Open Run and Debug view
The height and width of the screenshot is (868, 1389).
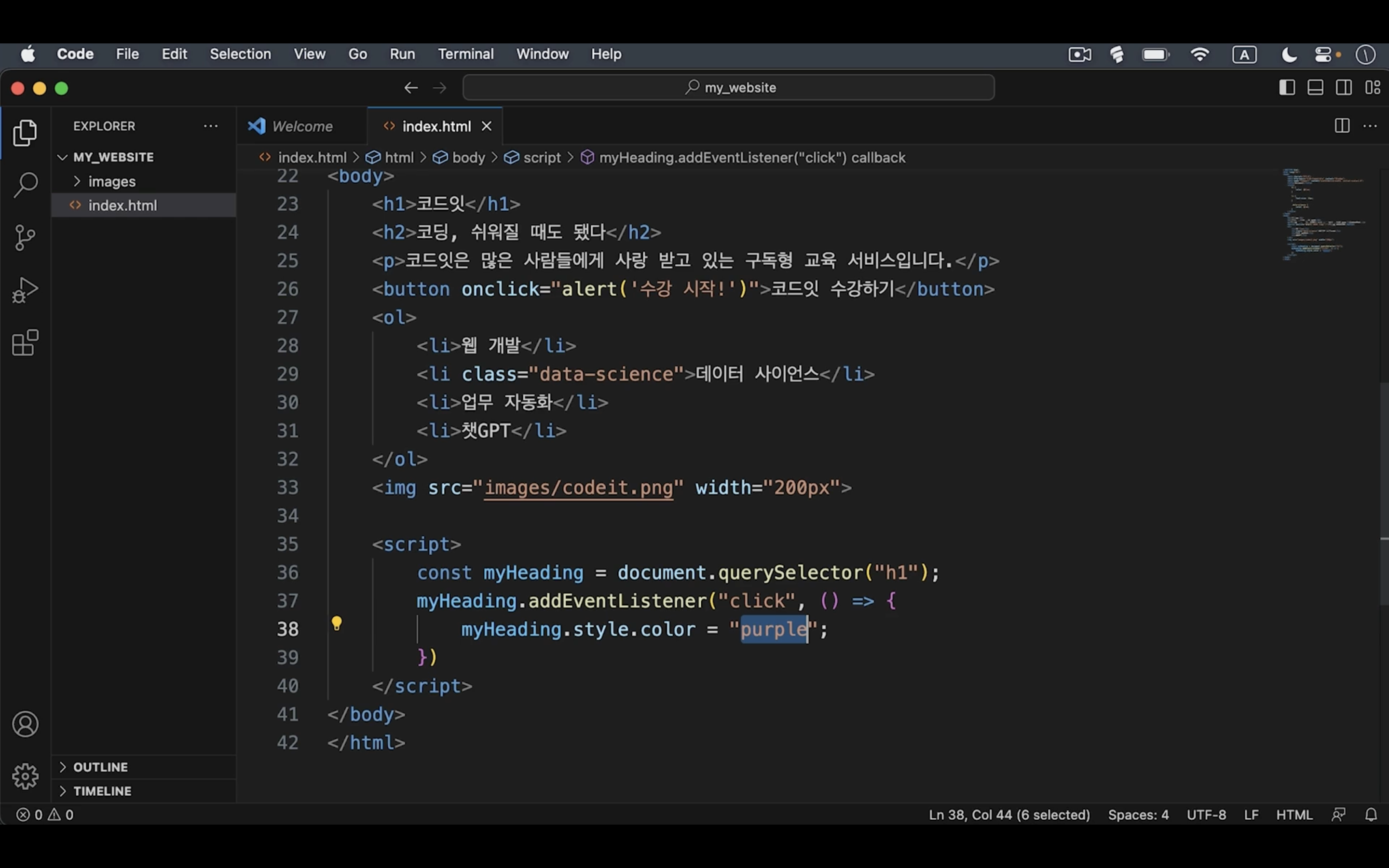pyautogui.click(x=25, y=290)
